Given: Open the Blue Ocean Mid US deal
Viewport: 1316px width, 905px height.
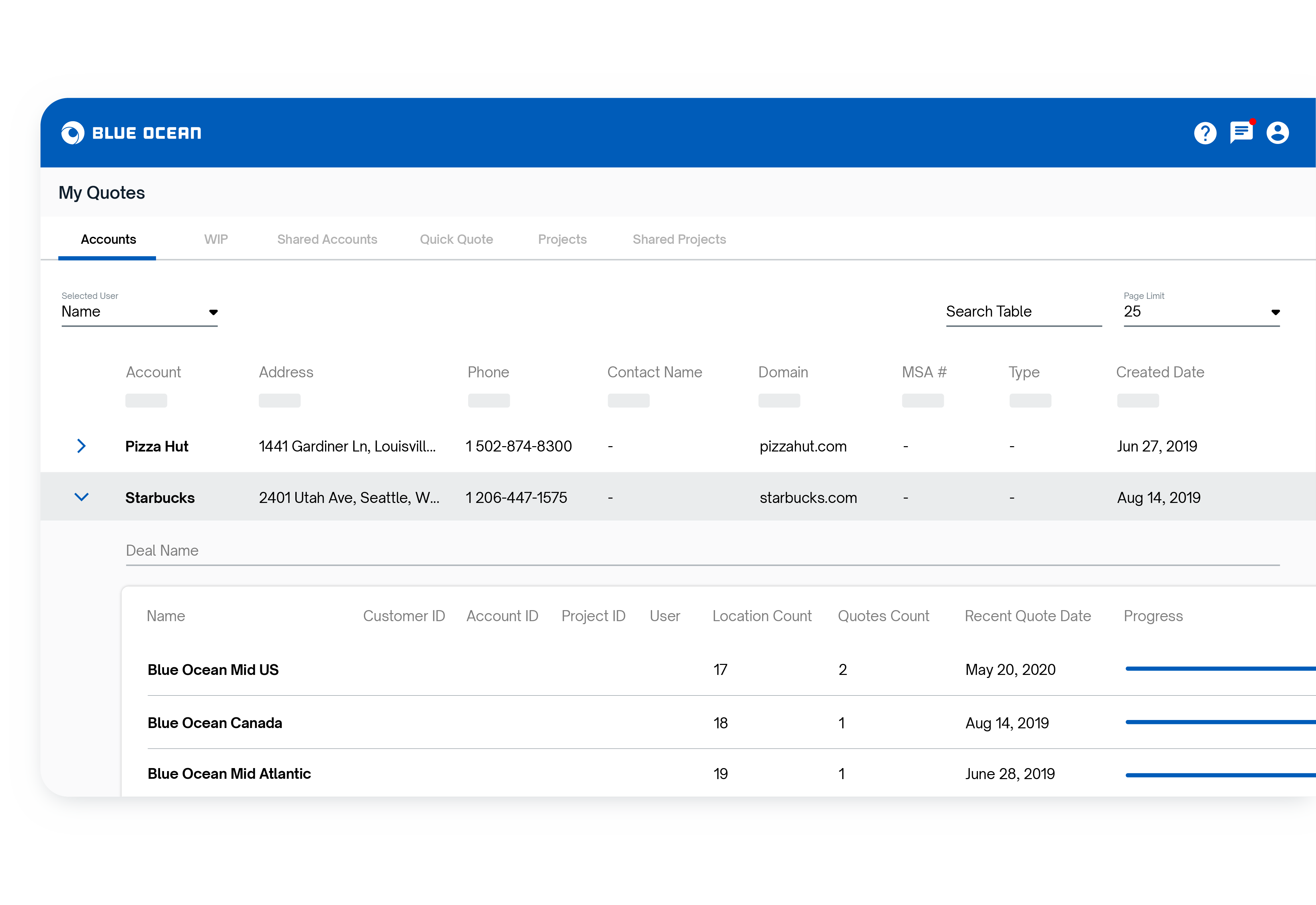Looking at the screenshot, I should [213, 670].
